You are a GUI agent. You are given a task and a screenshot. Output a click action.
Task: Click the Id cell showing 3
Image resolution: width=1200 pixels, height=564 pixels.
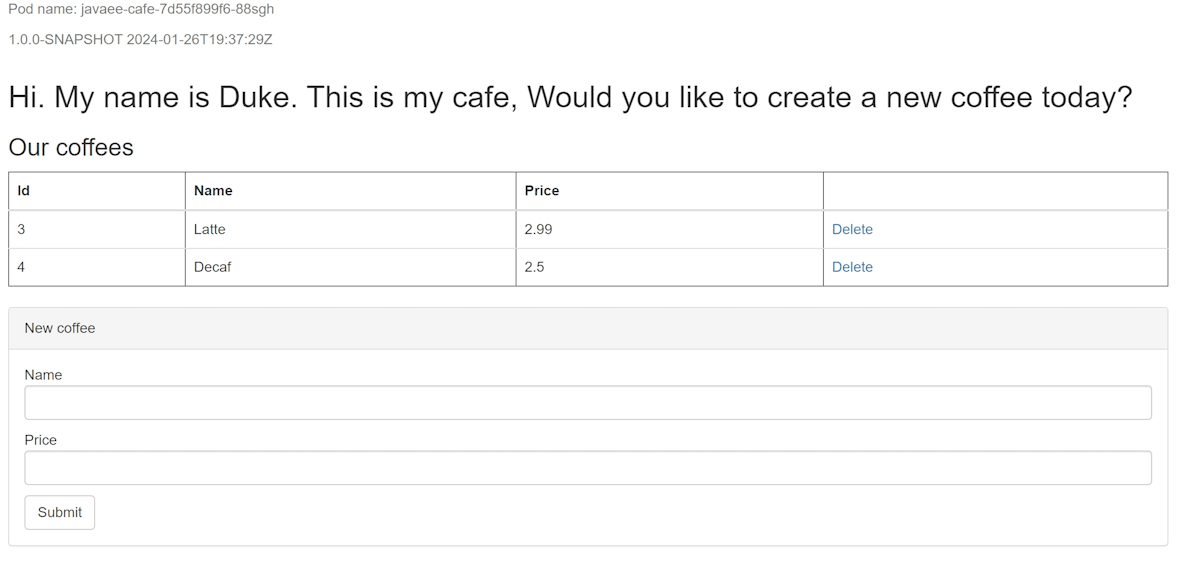click(x=21, y=229)
